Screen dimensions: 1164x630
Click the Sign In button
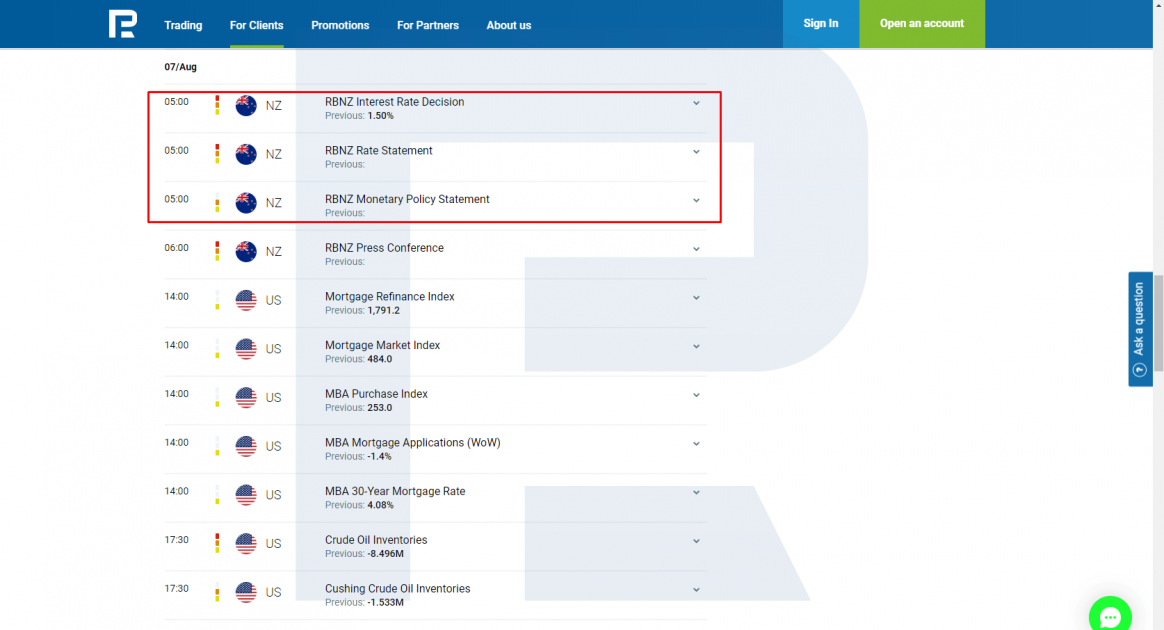click(x=821, y=24)
